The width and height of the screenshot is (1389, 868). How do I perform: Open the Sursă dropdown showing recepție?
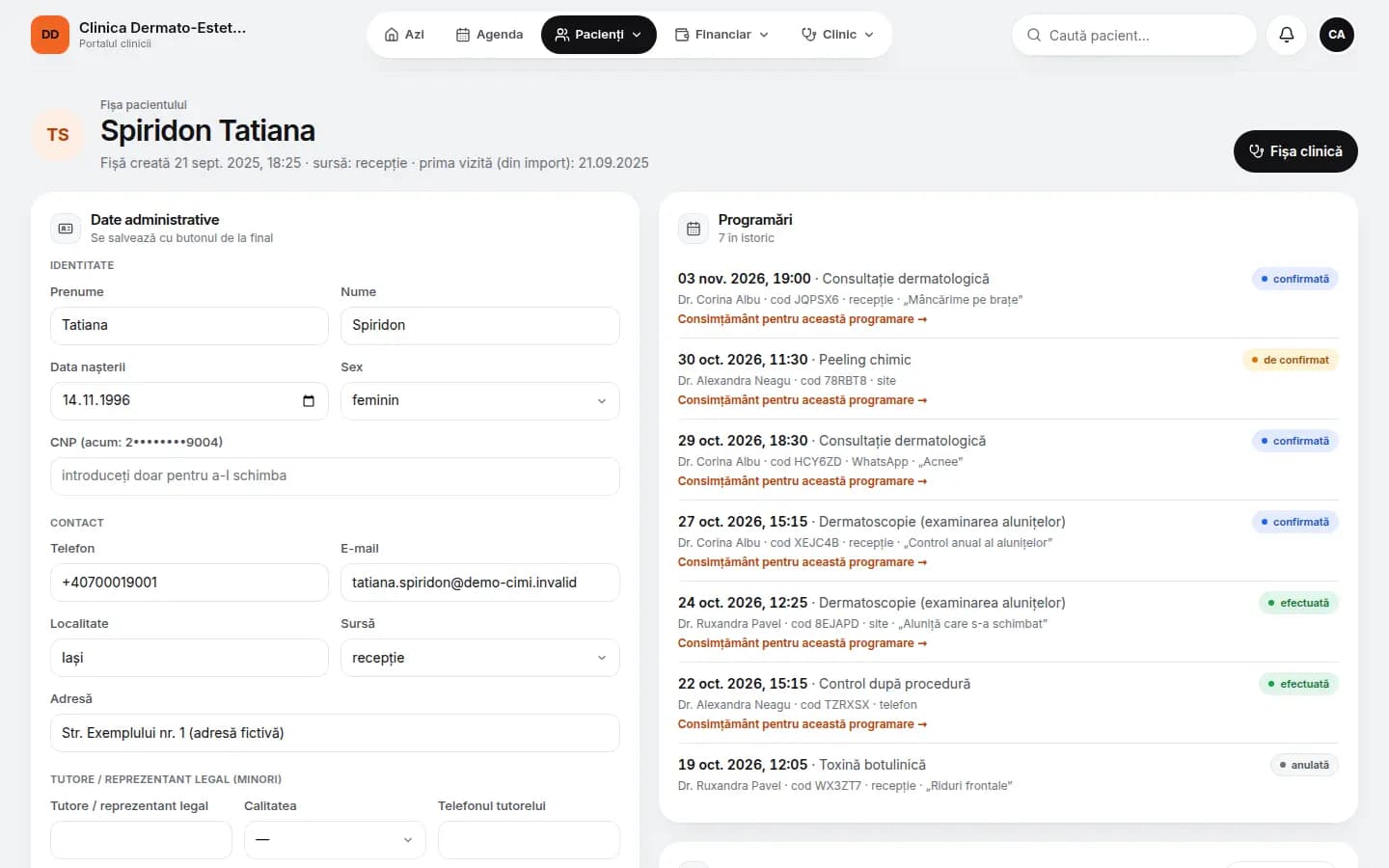479,658
